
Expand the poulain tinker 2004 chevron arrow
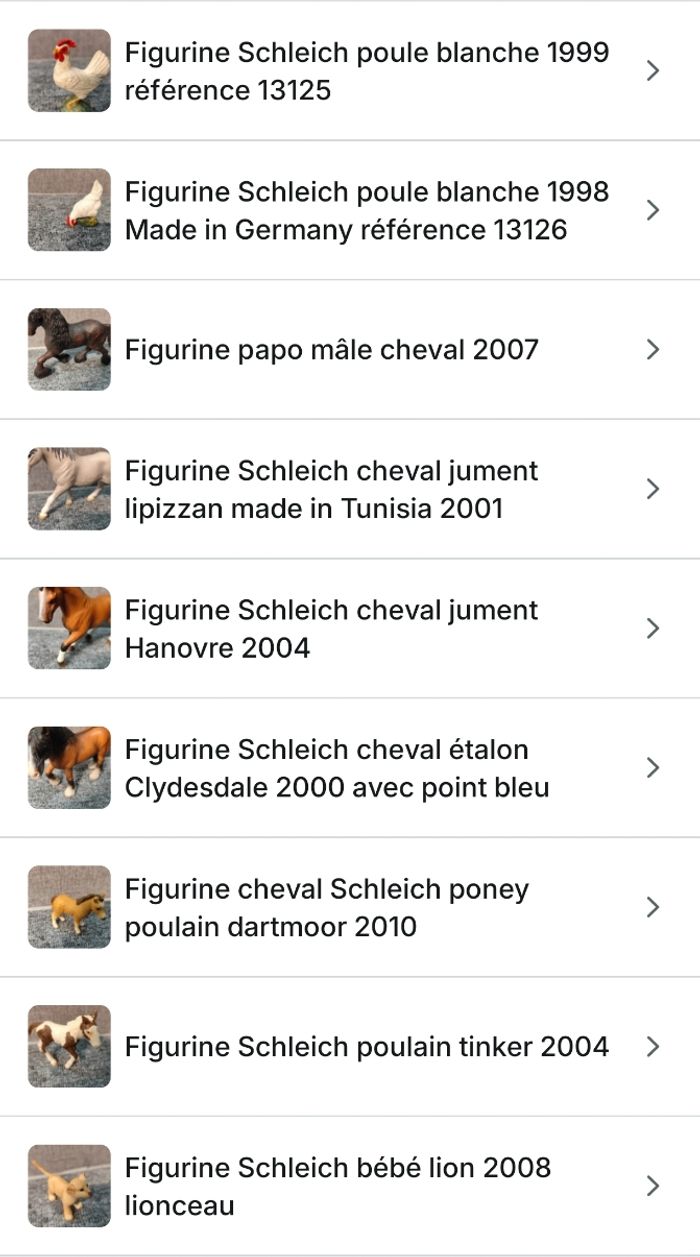tap(653, 1046)
